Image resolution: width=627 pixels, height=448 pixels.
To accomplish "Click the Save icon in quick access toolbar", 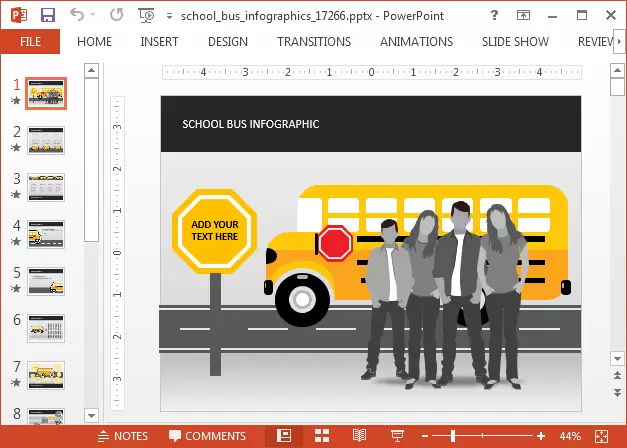I will click(x=47, y=15).
